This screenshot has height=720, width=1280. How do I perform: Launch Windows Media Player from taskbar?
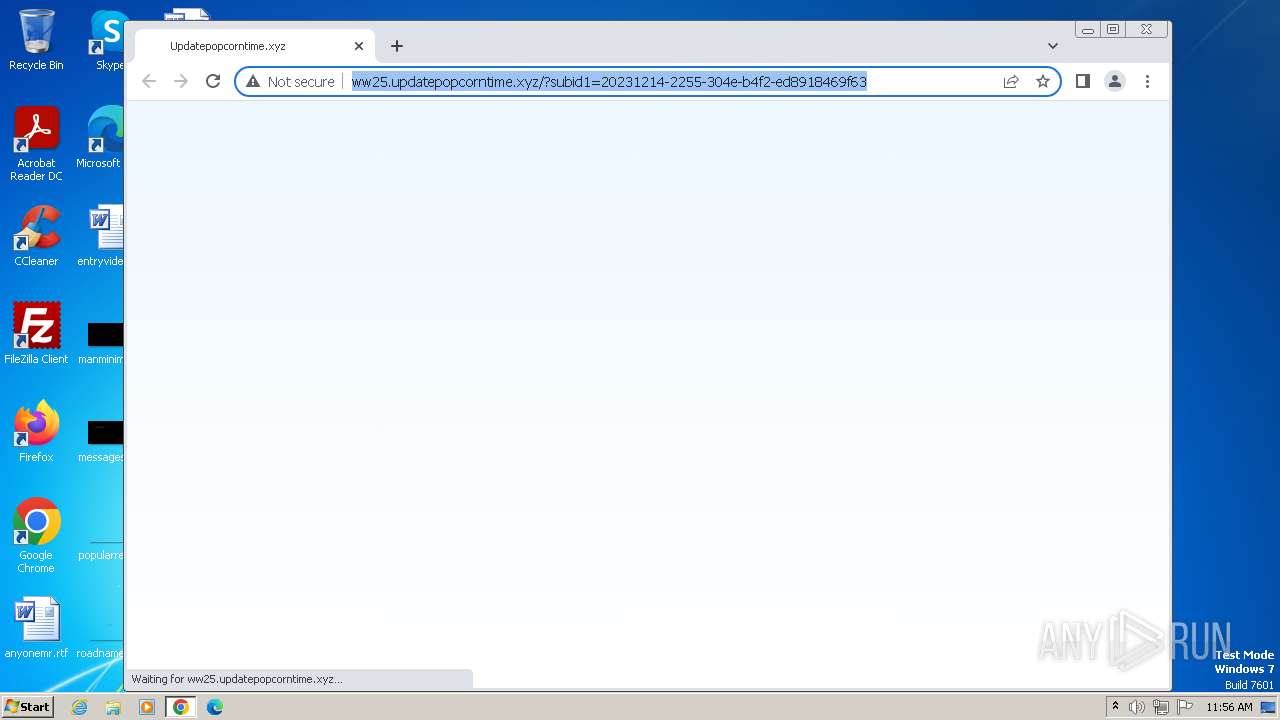pos(147,707)
